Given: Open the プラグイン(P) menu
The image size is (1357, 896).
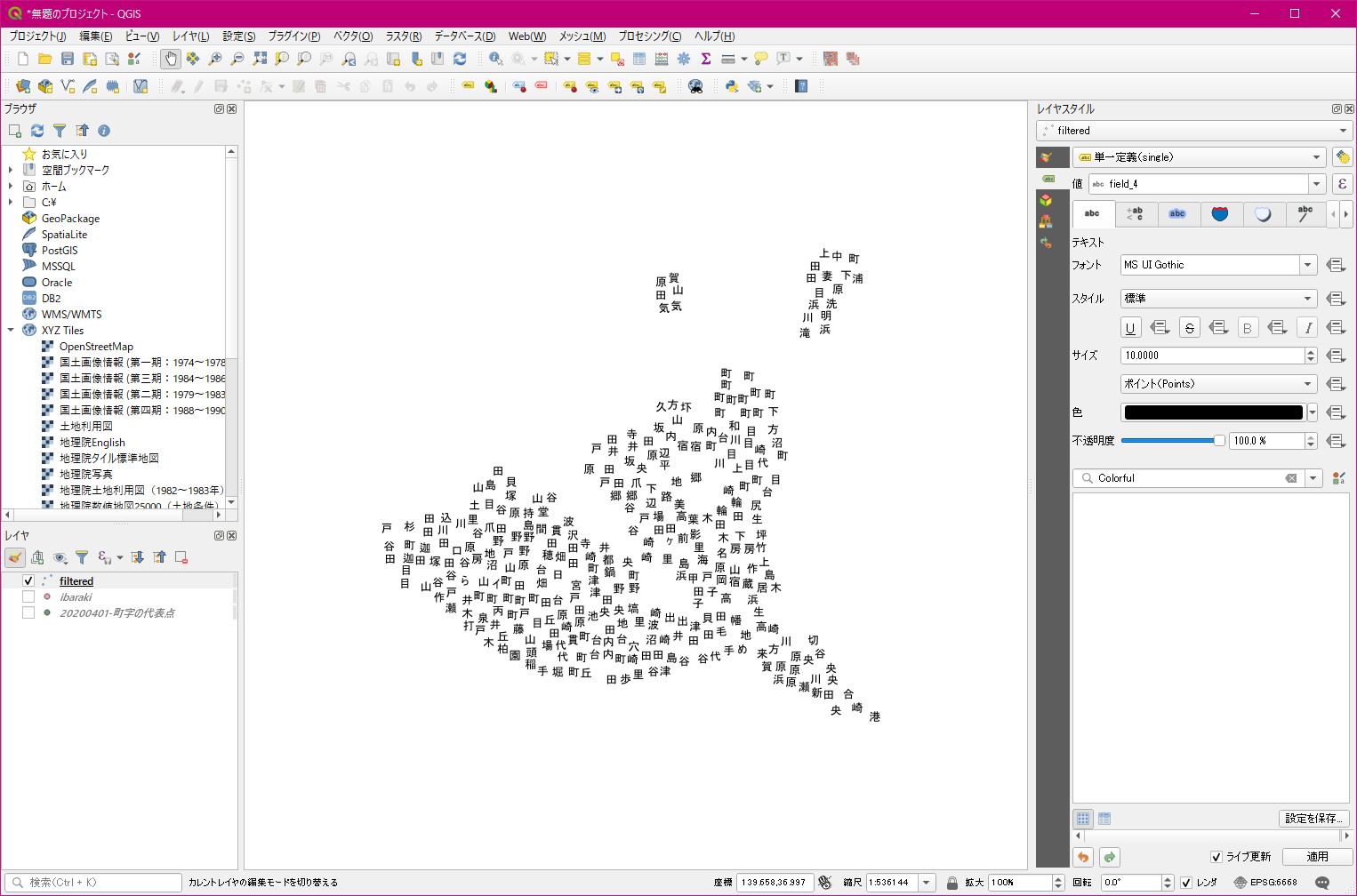Looking at the screenshot, I should 293,36.
